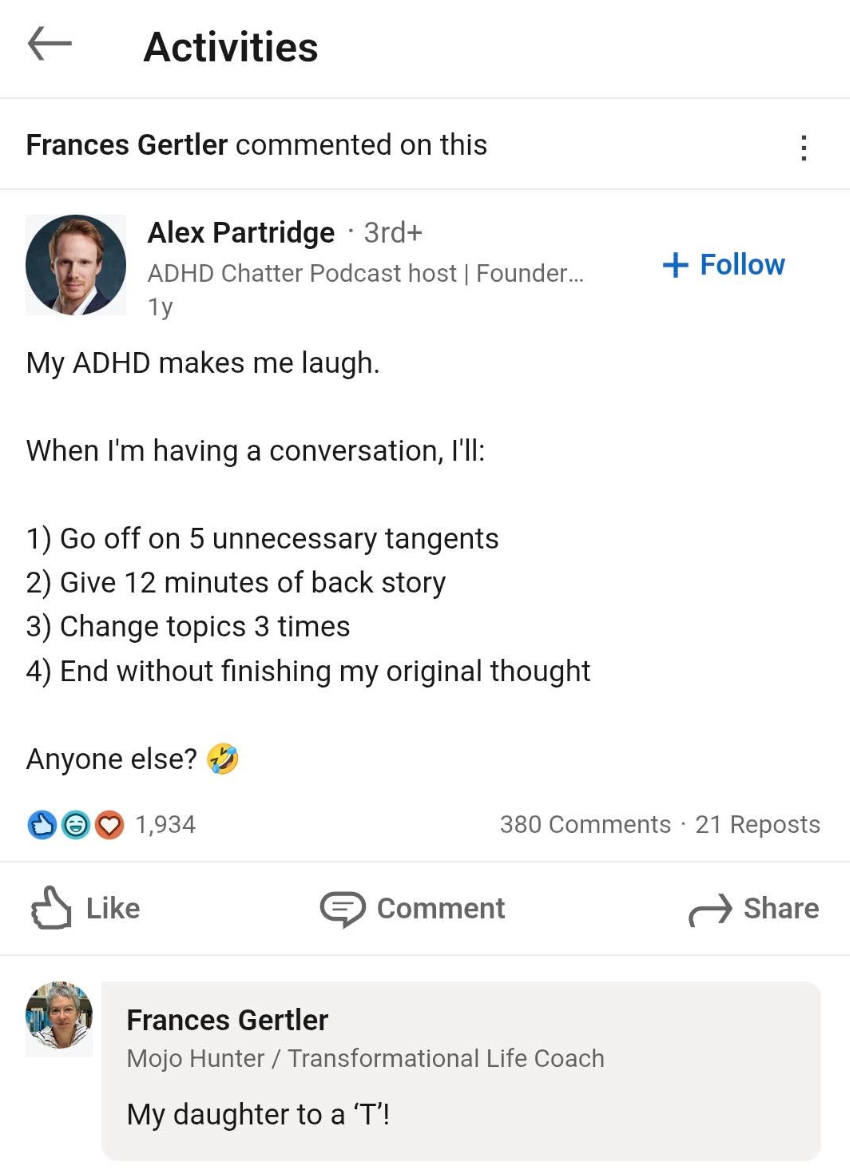Open Alex Partridge's profile photo

point(76,264)
